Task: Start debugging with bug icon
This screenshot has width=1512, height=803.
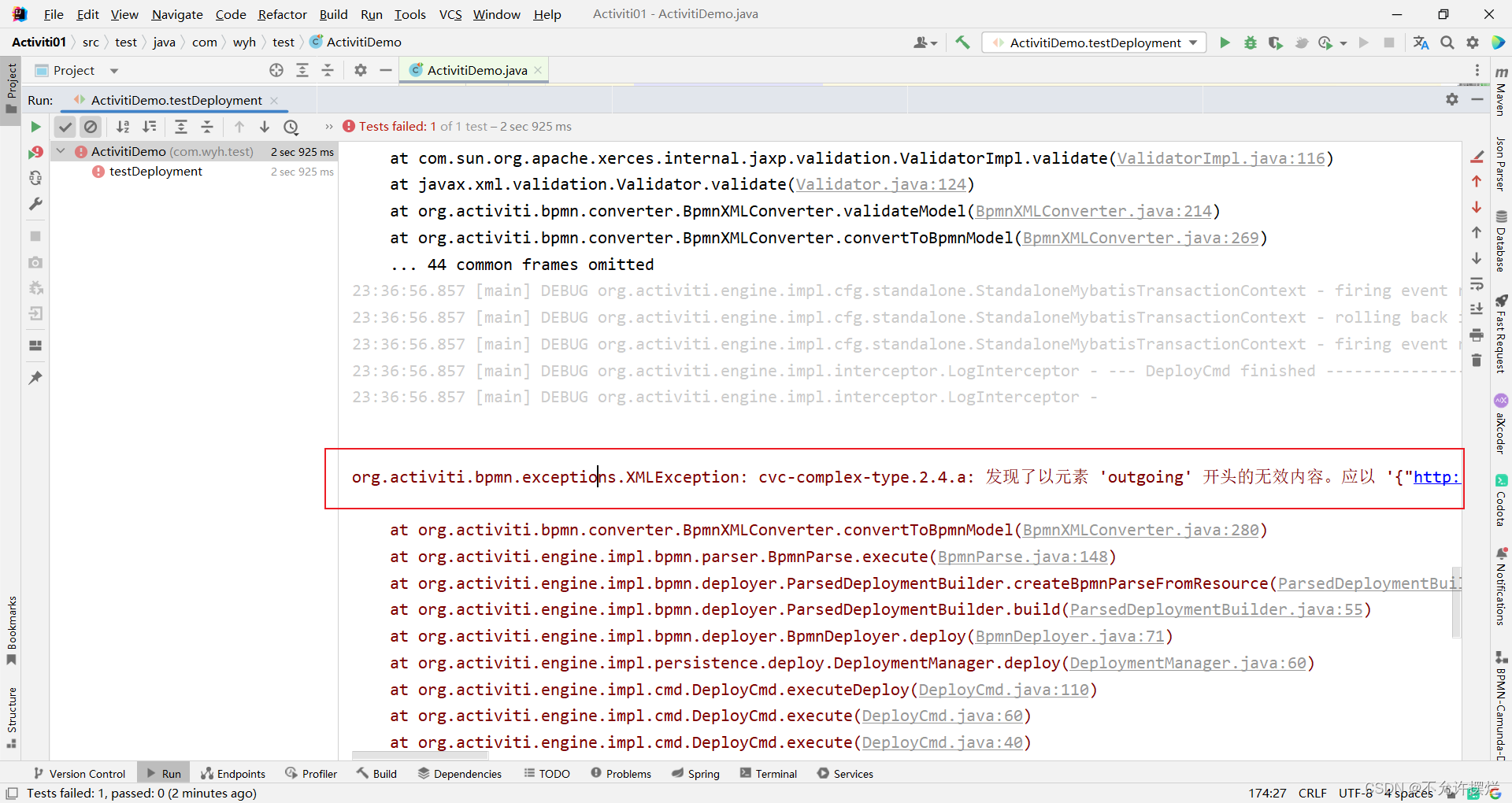Action: 1250,43
